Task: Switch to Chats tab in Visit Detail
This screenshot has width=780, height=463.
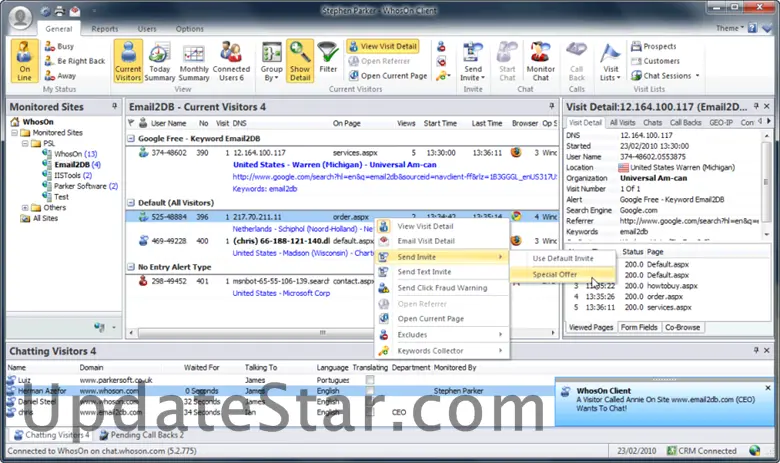Action: coord(652,122)
